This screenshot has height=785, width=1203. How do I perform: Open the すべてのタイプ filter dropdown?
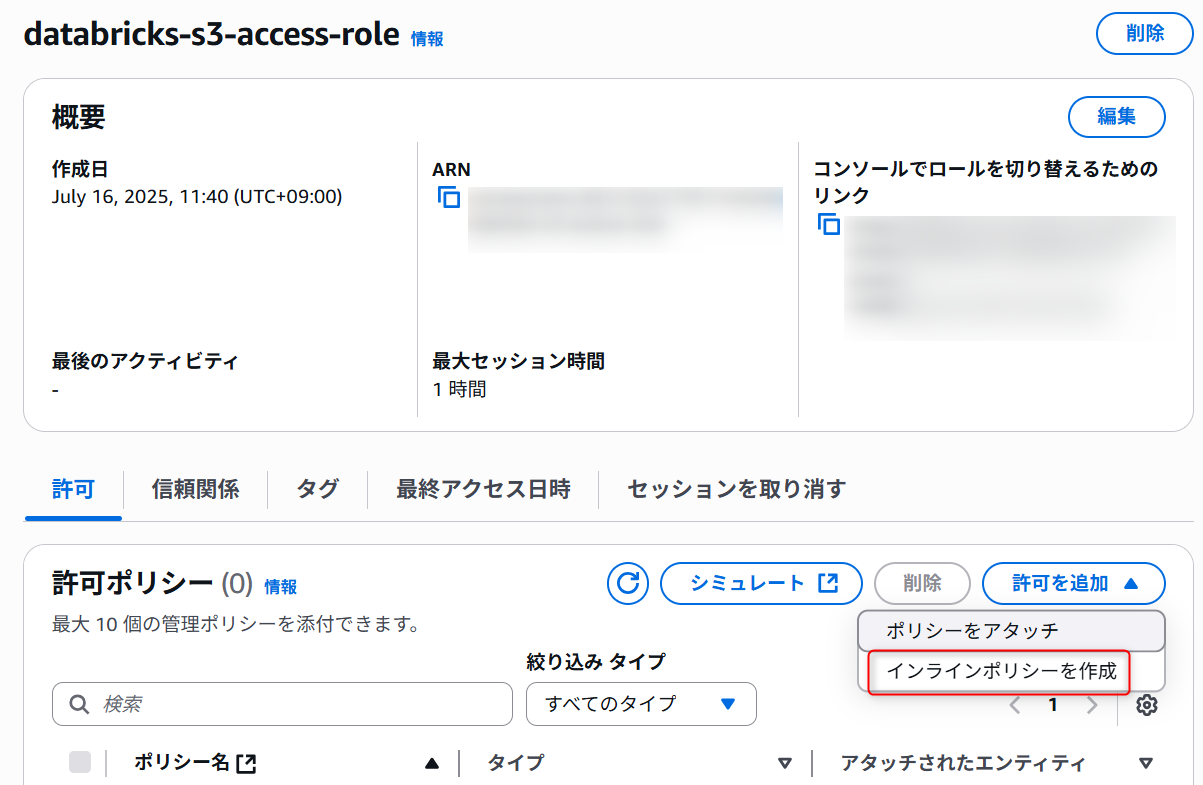[x=641, y=704]
